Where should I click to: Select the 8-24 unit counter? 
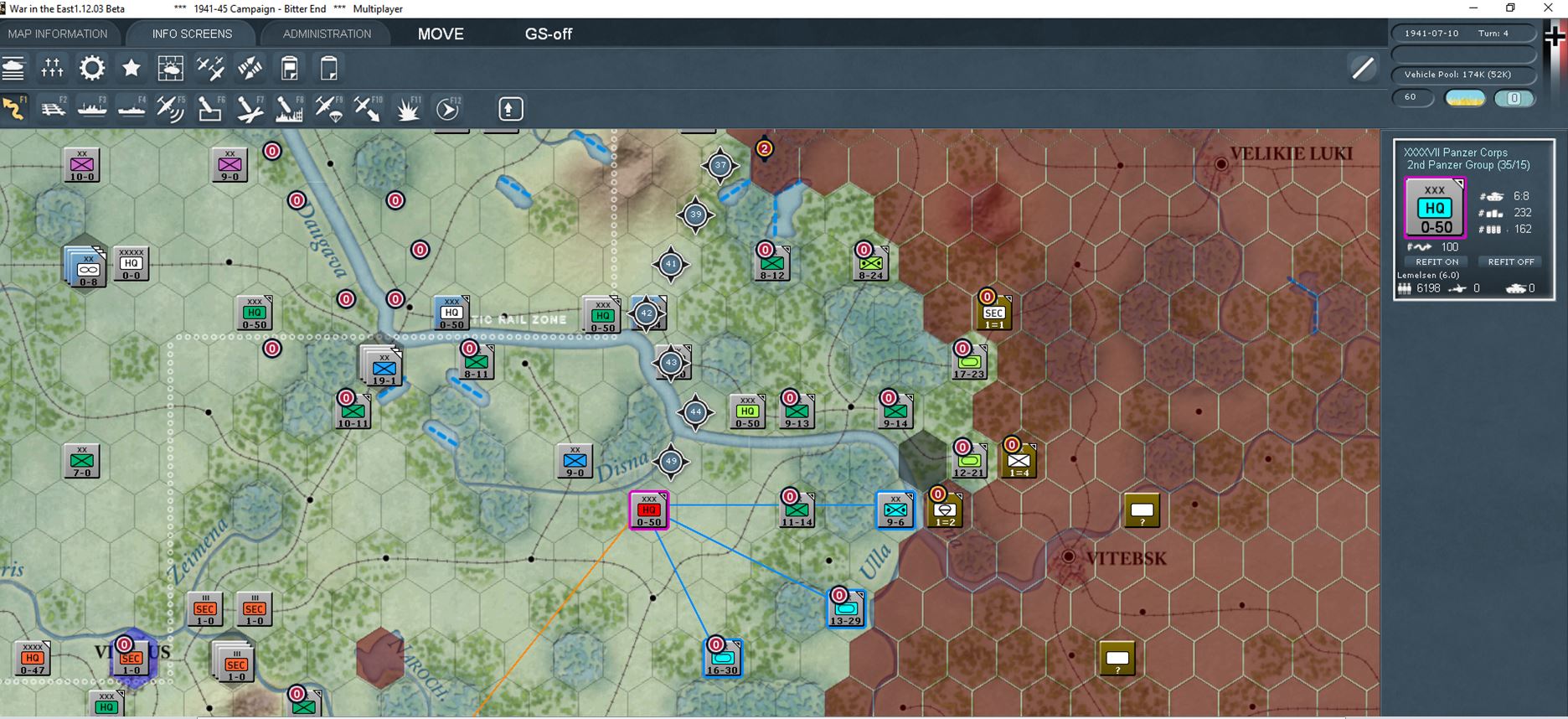pyautogui.click(x=870, y=263)
